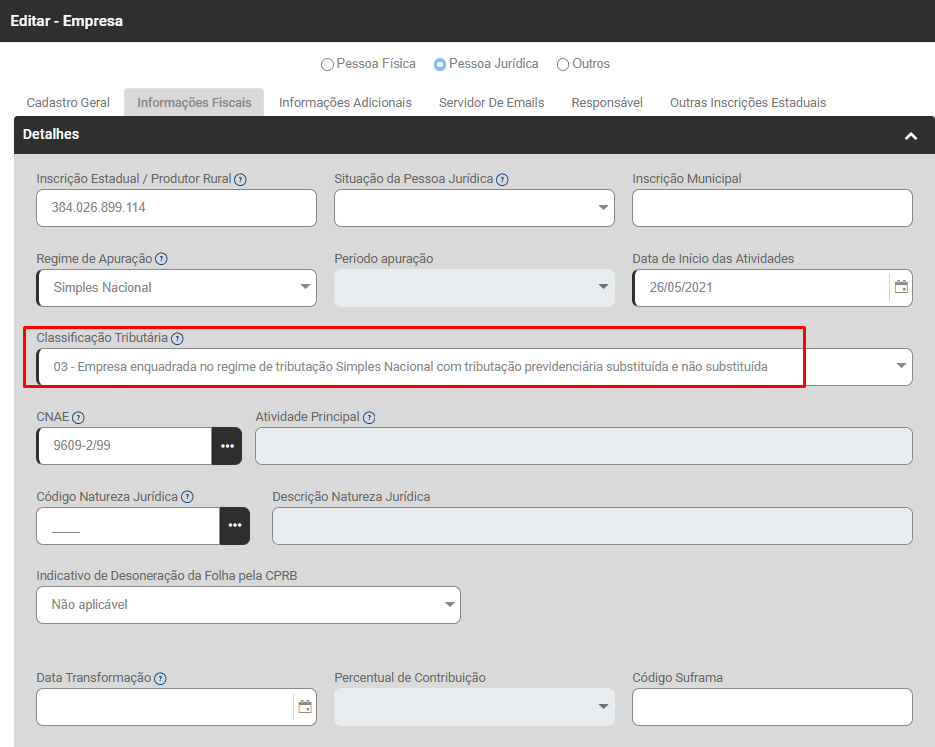The height and width of the screenshot is (747, 935).
Task: Collapse the Detalhes section chevron
Action: [910, 136]
